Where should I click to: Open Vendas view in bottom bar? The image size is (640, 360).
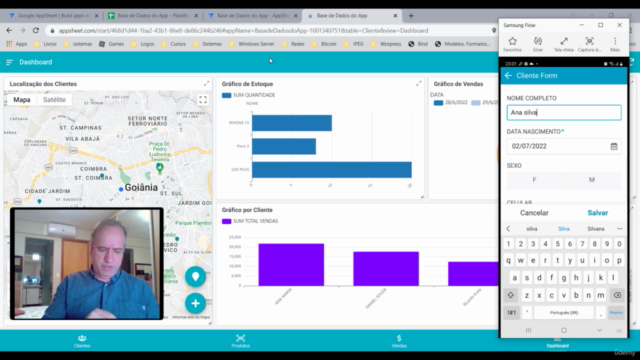[x=399, y=341]
